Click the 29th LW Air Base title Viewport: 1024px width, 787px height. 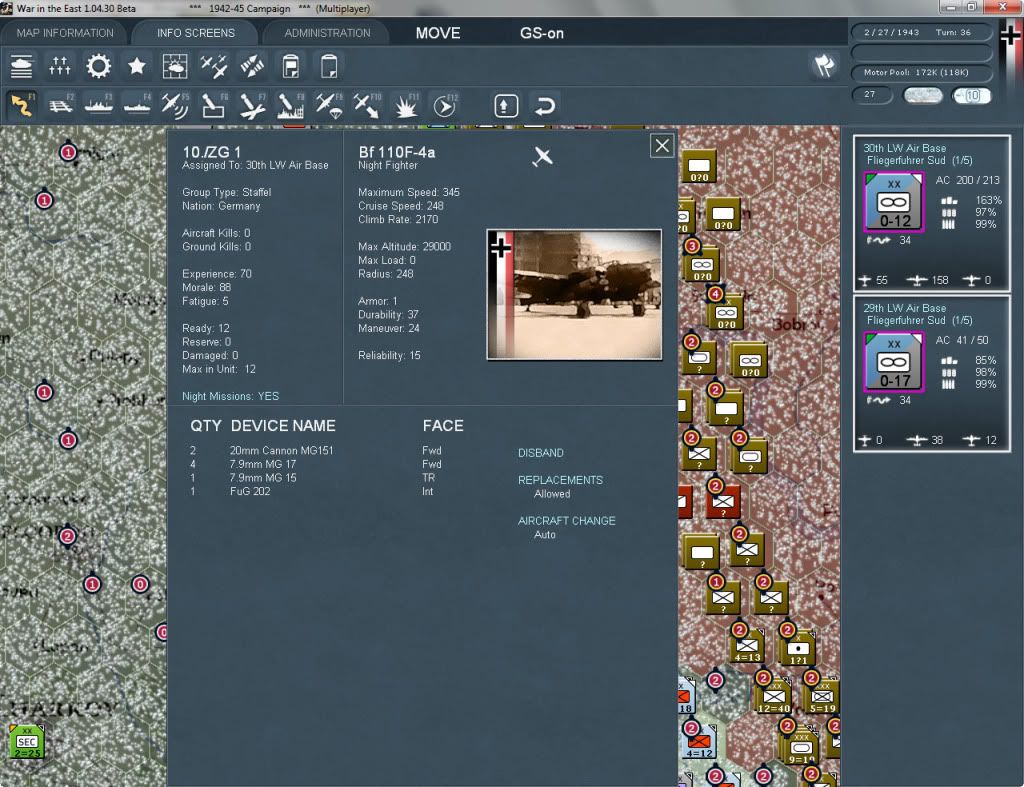pos(904,308)
